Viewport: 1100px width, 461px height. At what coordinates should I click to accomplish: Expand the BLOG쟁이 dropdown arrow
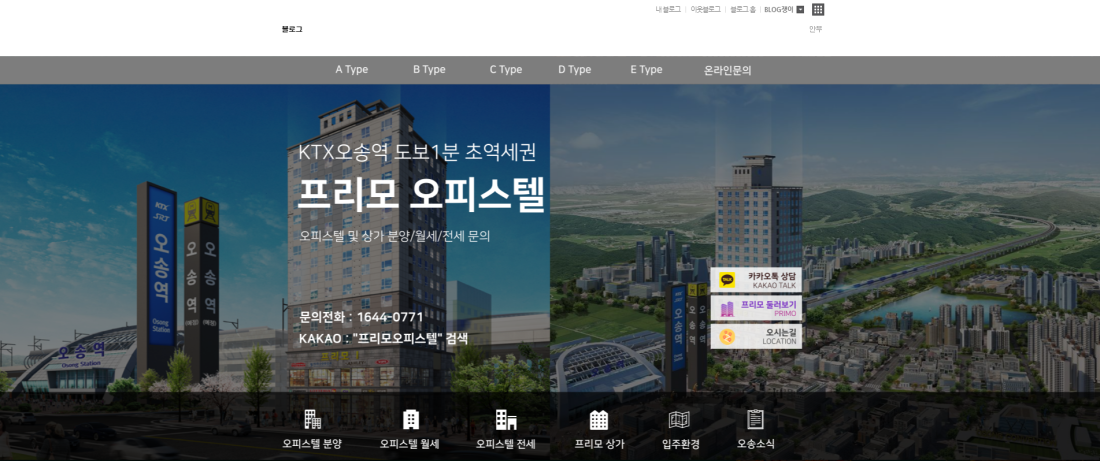tap(800, 10)
